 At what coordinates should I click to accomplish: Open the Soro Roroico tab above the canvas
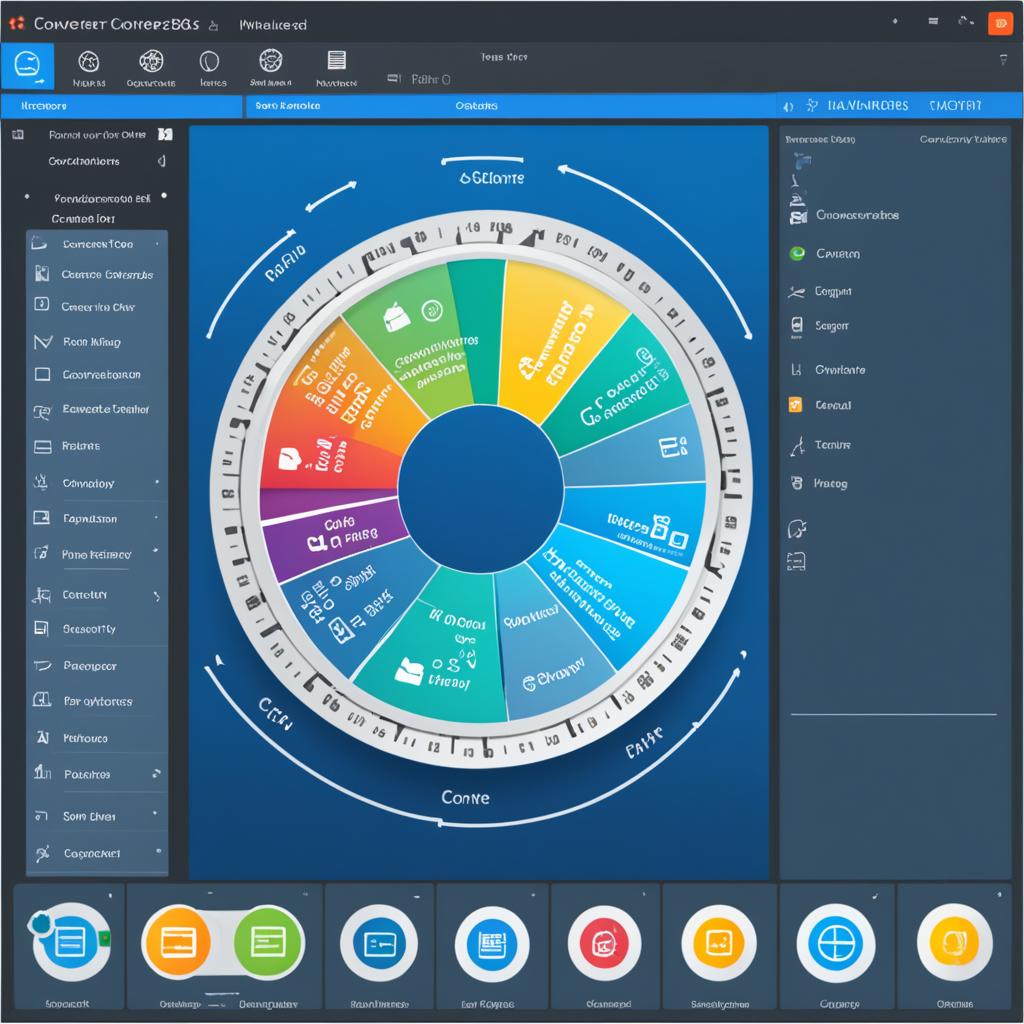pyautogui.click(x=287, y=106)
